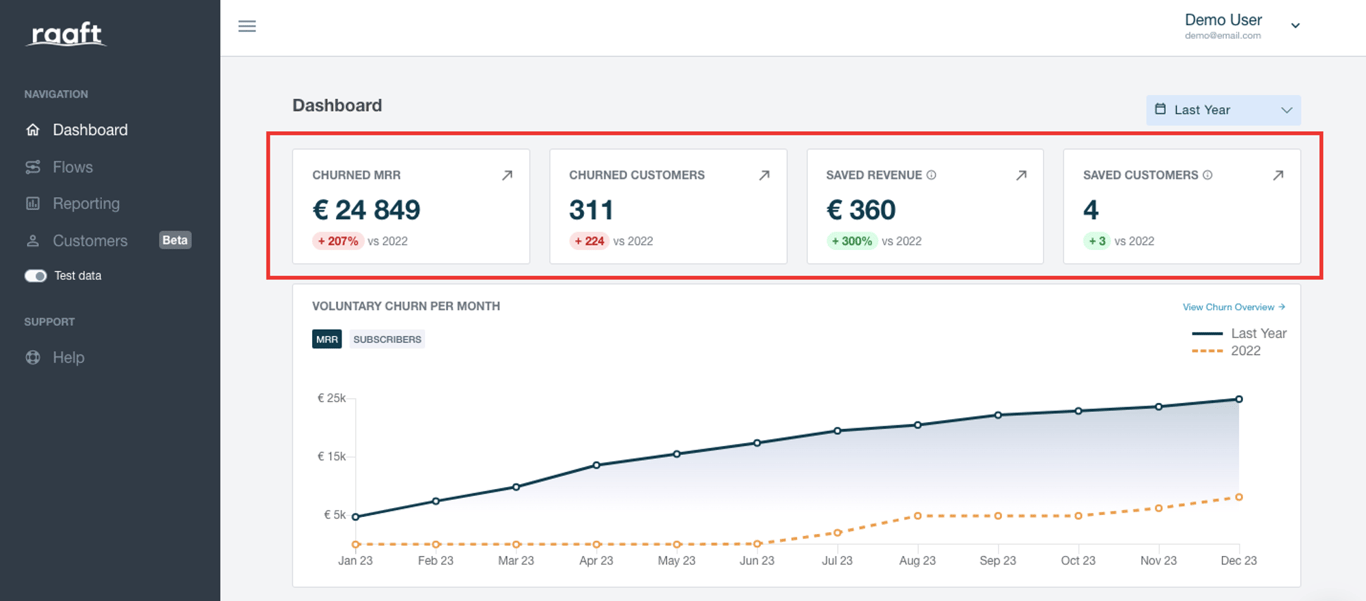The image size is (1366, 601).
Task: Click the Saved Revenue info icon
Action: coord(931,175)
